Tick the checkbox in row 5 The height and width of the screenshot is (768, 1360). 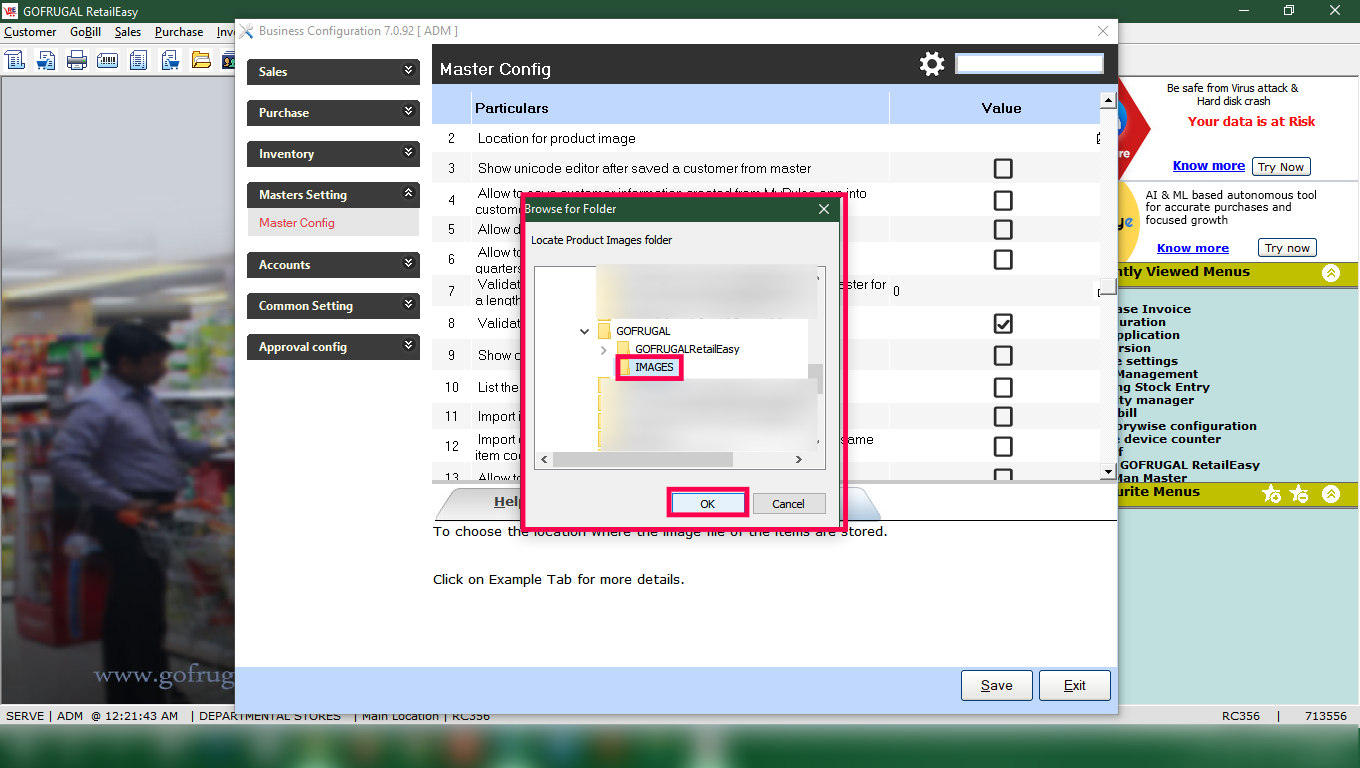coord(1003,229)
